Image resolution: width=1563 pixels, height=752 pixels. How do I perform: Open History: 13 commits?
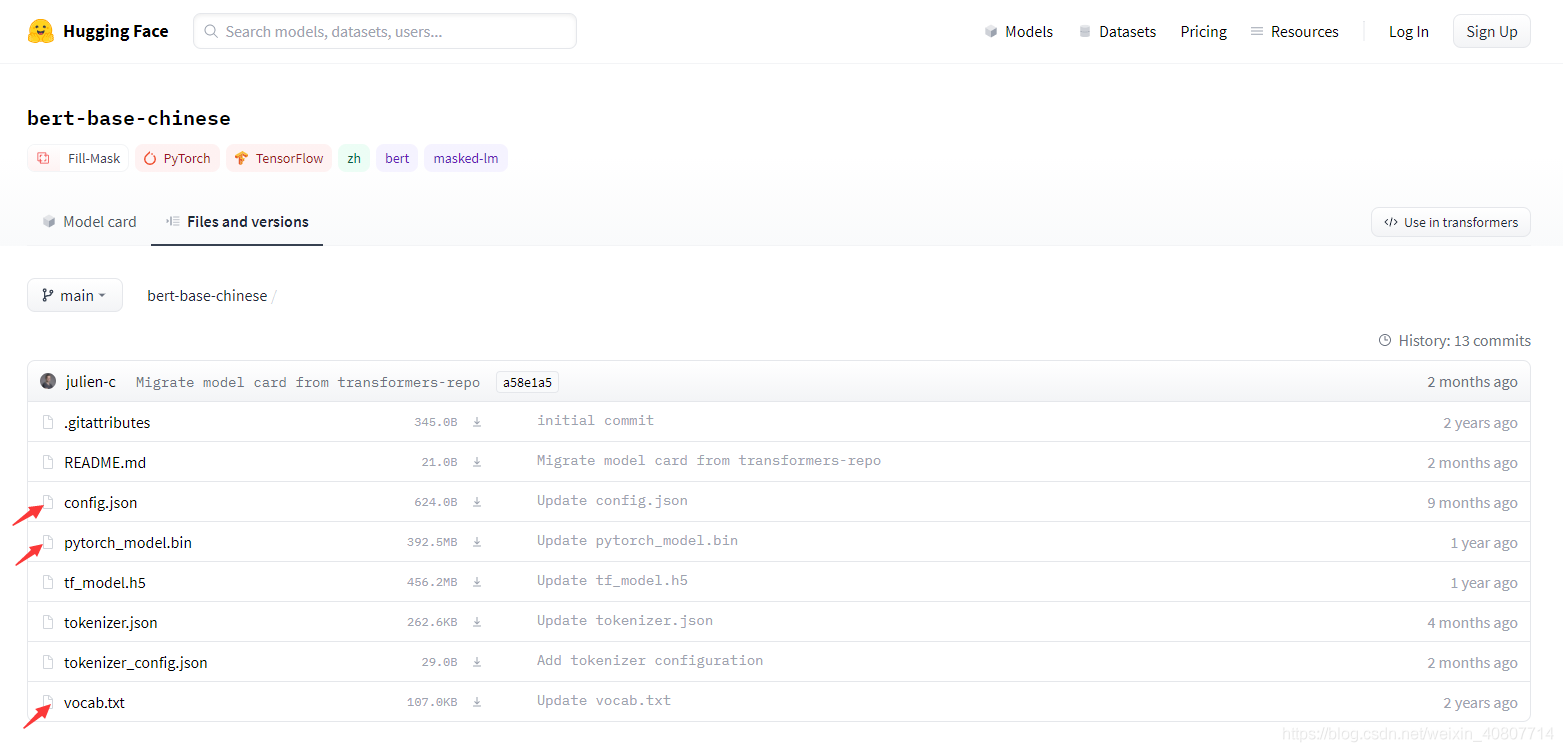[1454, 340]
